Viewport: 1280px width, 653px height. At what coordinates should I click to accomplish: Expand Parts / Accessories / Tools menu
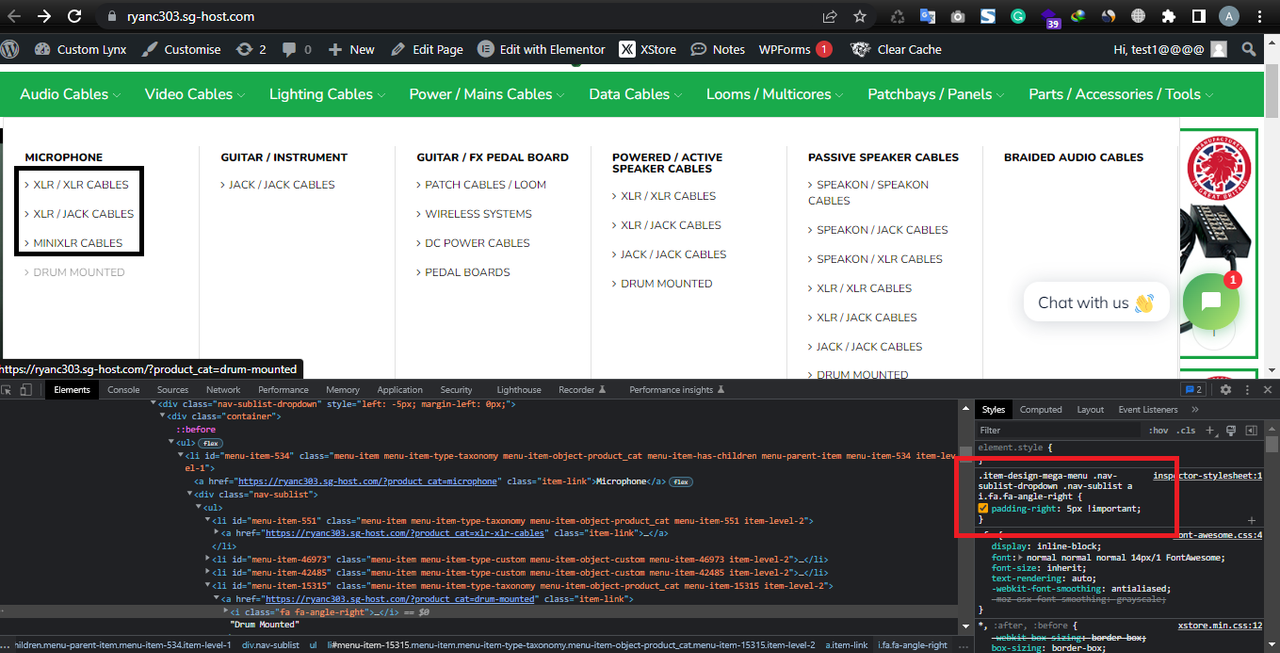click(x=1121, y=94)
